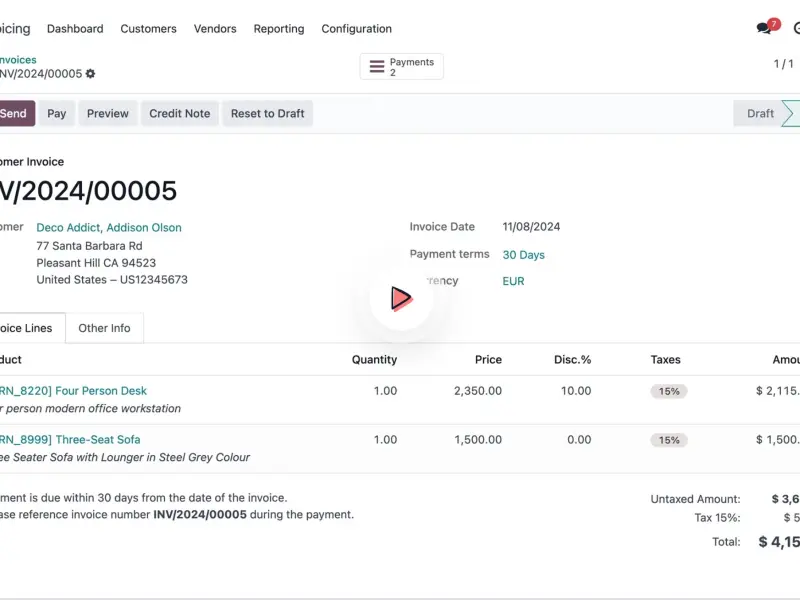Open Deco Addict, Addison Olson customer link
800x600 pixels.
click(109, 228)
